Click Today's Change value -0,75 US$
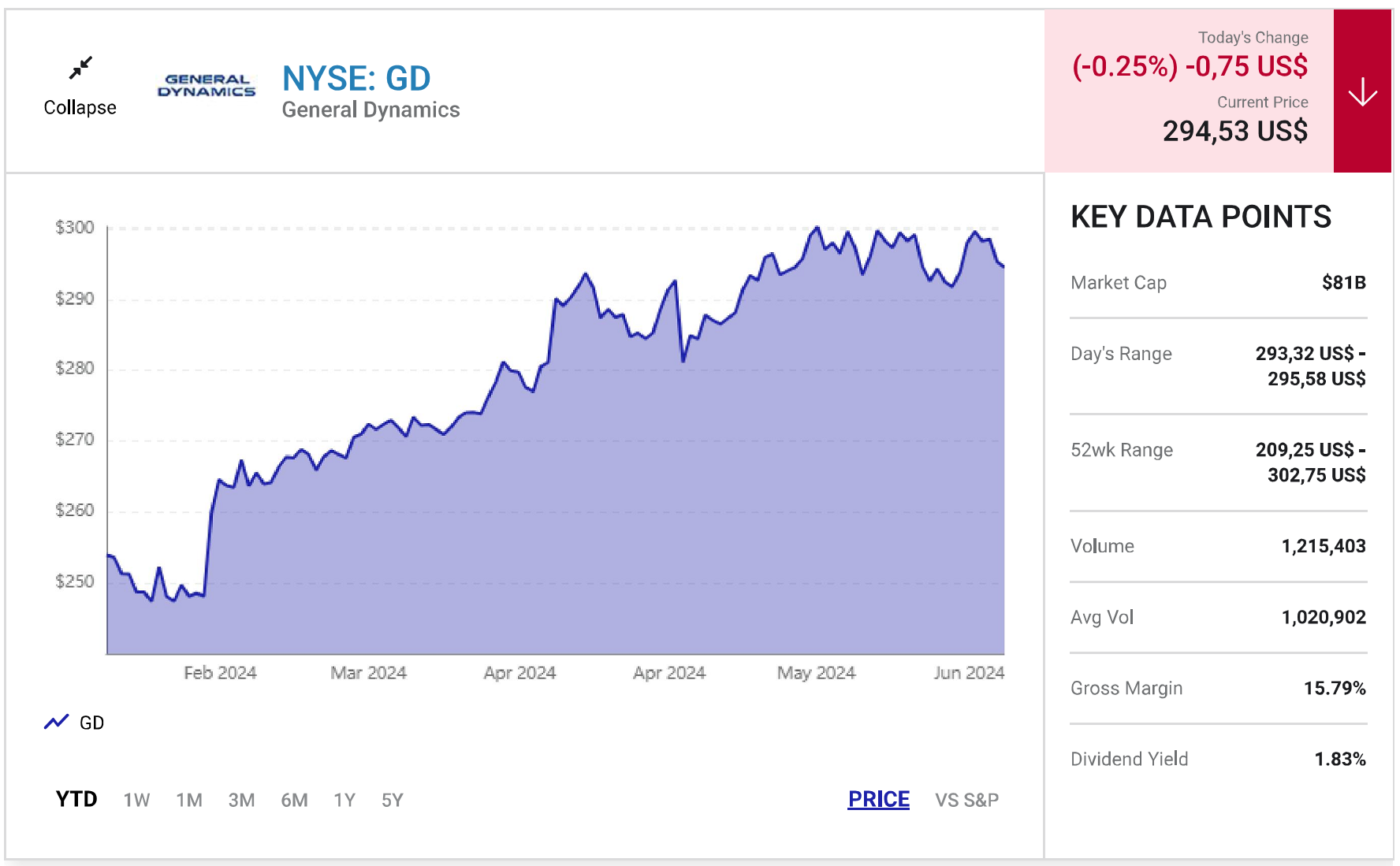The image size is (1400, 866). (1246, 66)
